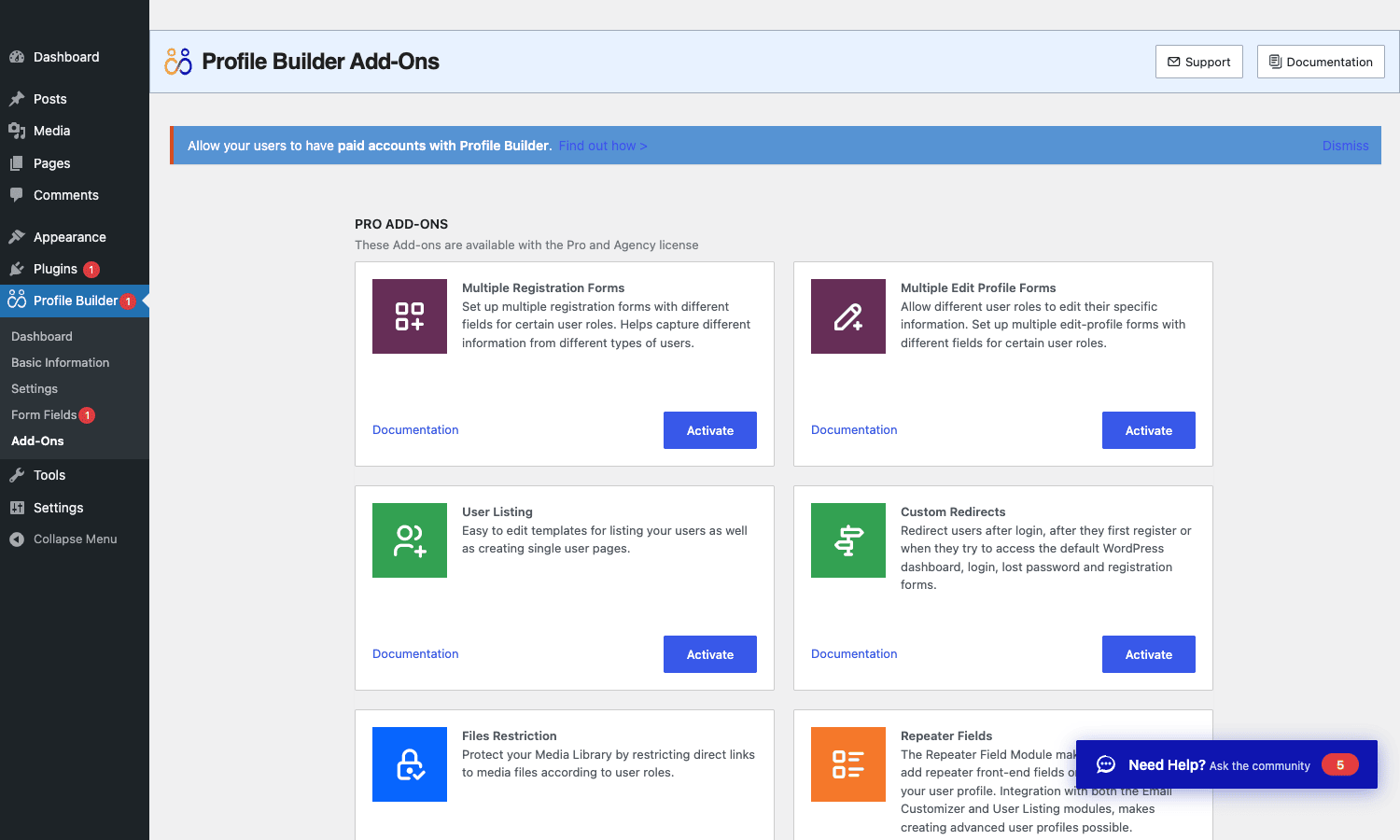Activate the Custom Redirects add-on
Screen dimensions: 1400x840
point(1149,654)
